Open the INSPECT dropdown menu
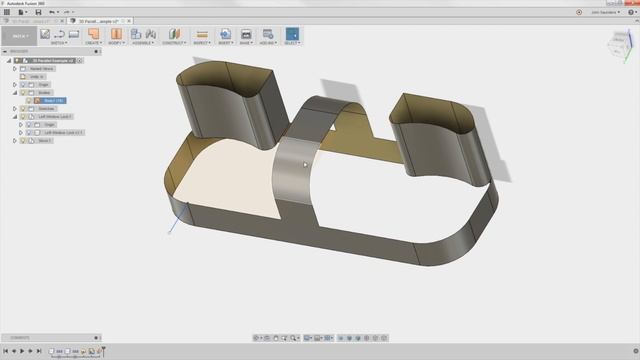 [x=202, y=43]
